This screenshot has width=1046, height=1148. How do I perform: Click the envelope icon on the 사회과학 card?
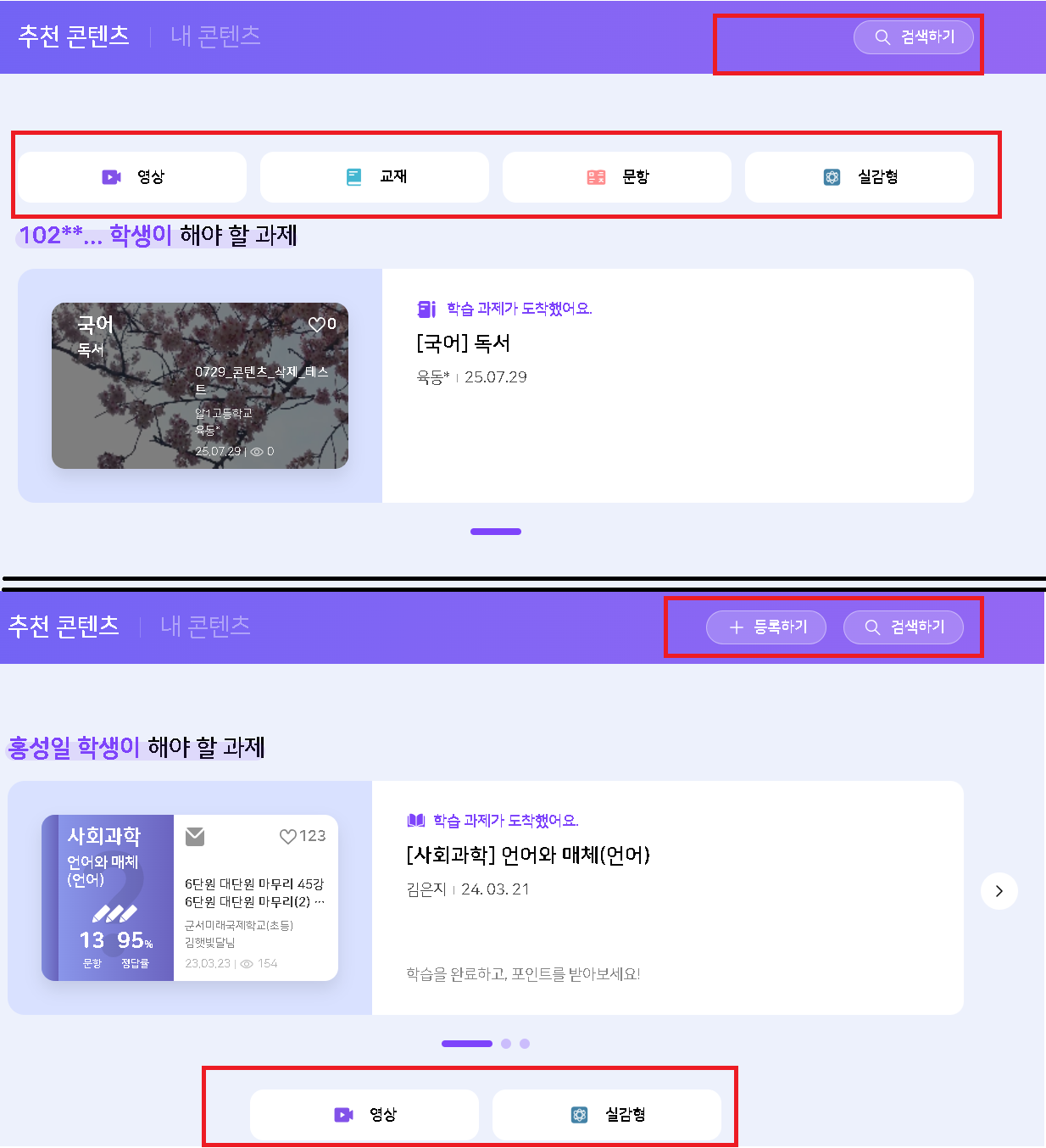pos(195,837)
